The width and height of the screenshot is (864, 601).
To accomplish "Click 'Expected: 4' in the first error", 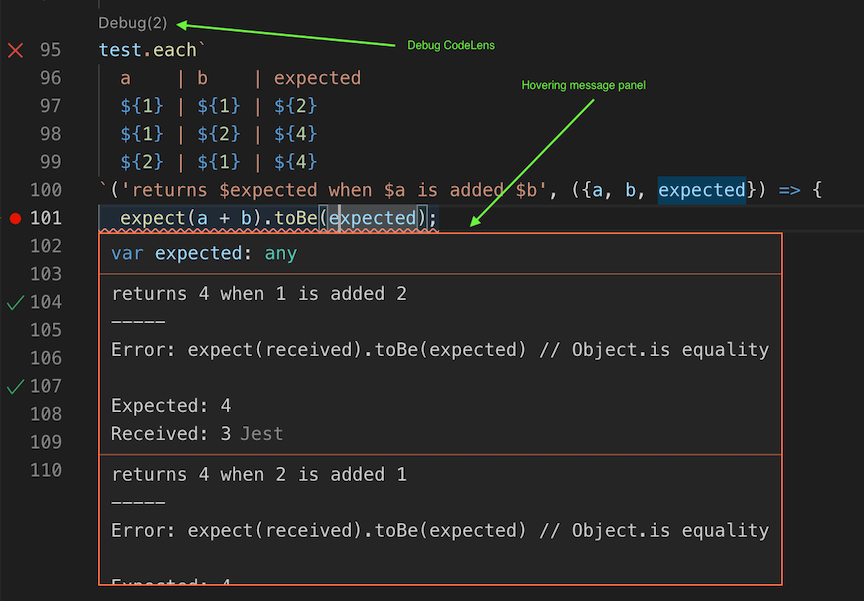I will pyautogui.click(x=171, y=406).
